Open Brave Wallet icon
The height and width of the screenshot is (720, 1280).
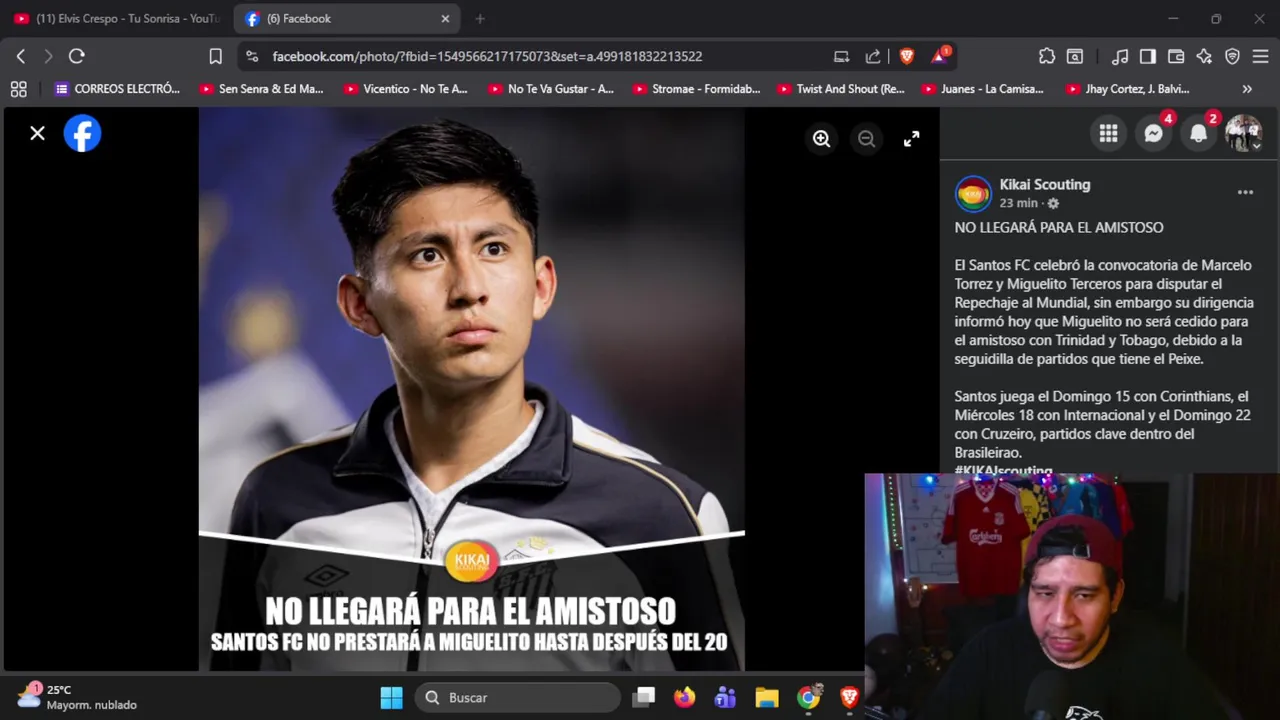point(1176,56)
